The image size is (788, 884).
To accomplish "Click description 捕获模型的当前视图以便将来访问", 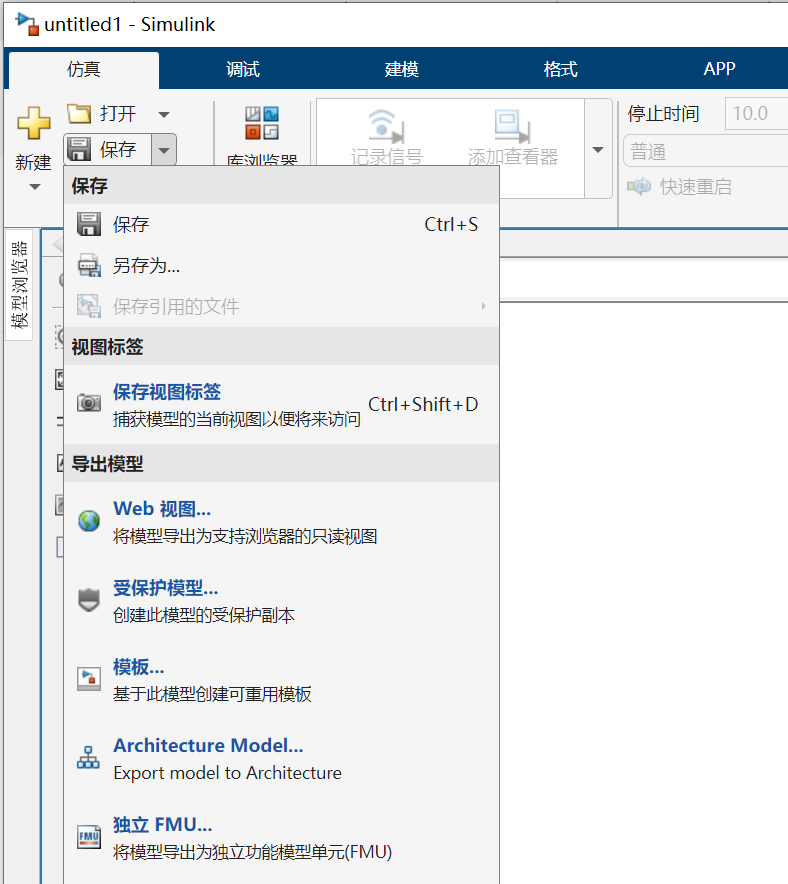I will 237,419.
